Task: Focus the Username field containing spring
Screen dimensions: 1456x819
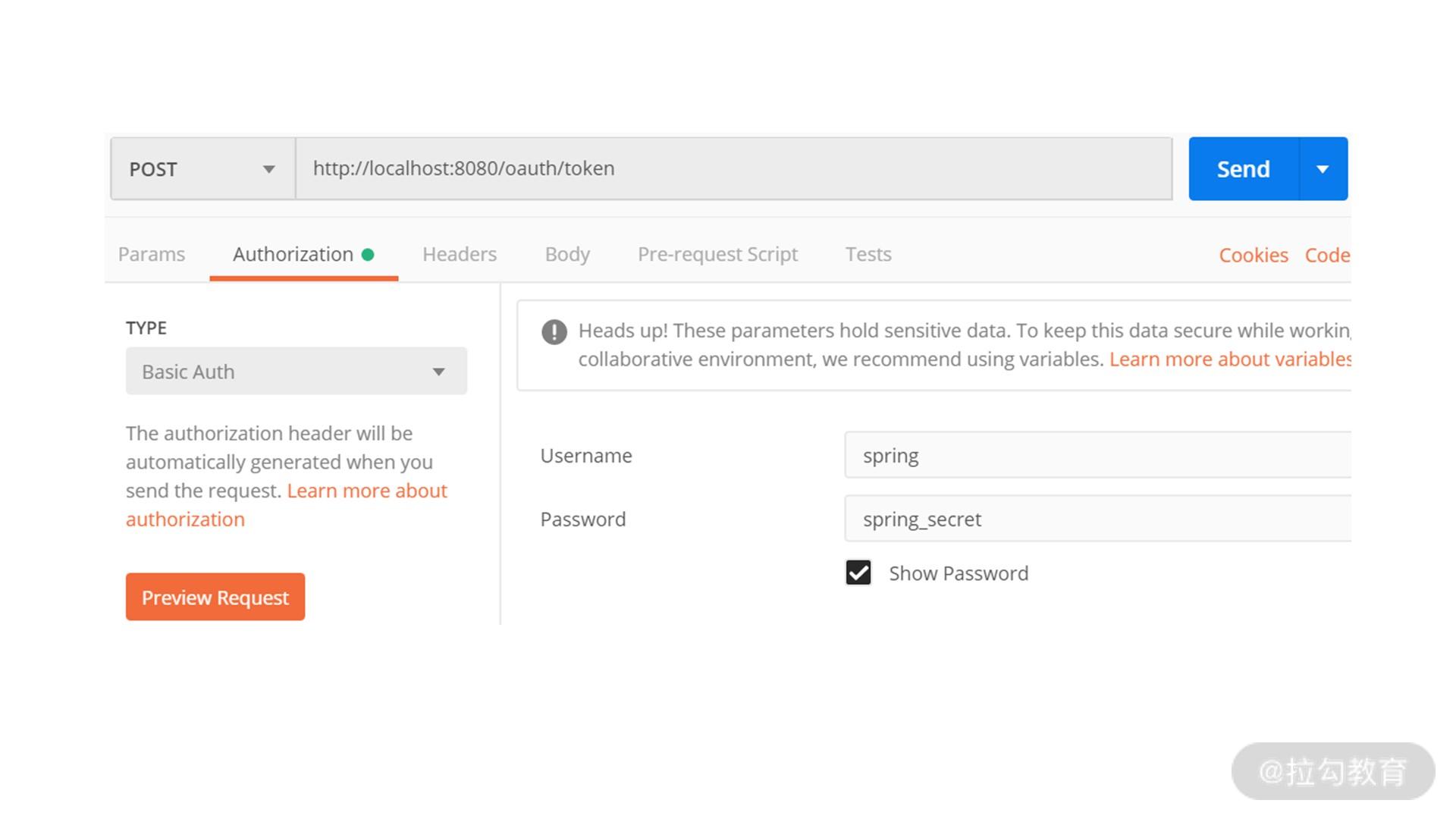Action: point(1097,456)
